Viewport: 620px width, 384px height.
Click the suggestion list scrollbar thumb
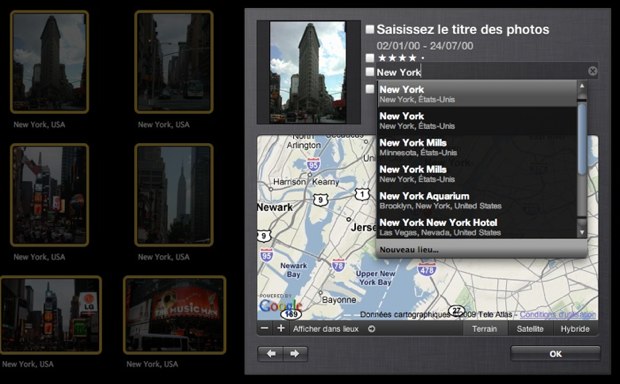click(582, 138)
